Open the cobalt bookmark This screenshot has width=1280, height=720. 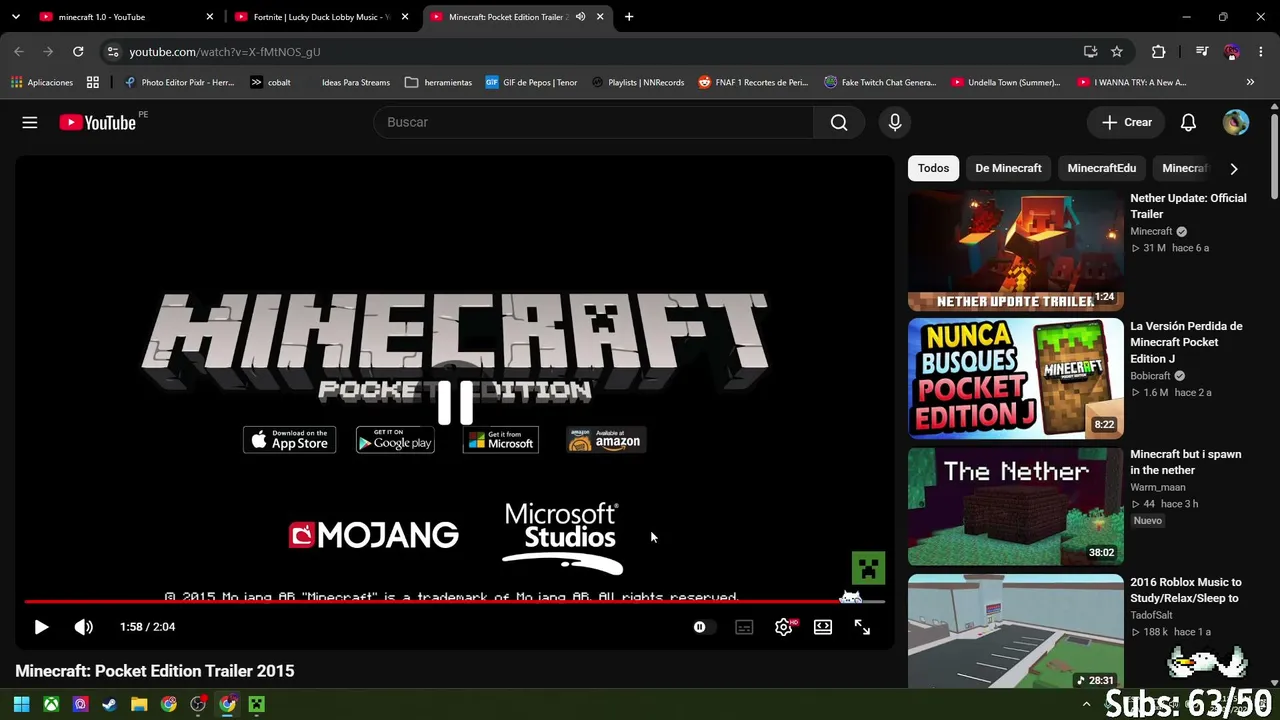270,82
